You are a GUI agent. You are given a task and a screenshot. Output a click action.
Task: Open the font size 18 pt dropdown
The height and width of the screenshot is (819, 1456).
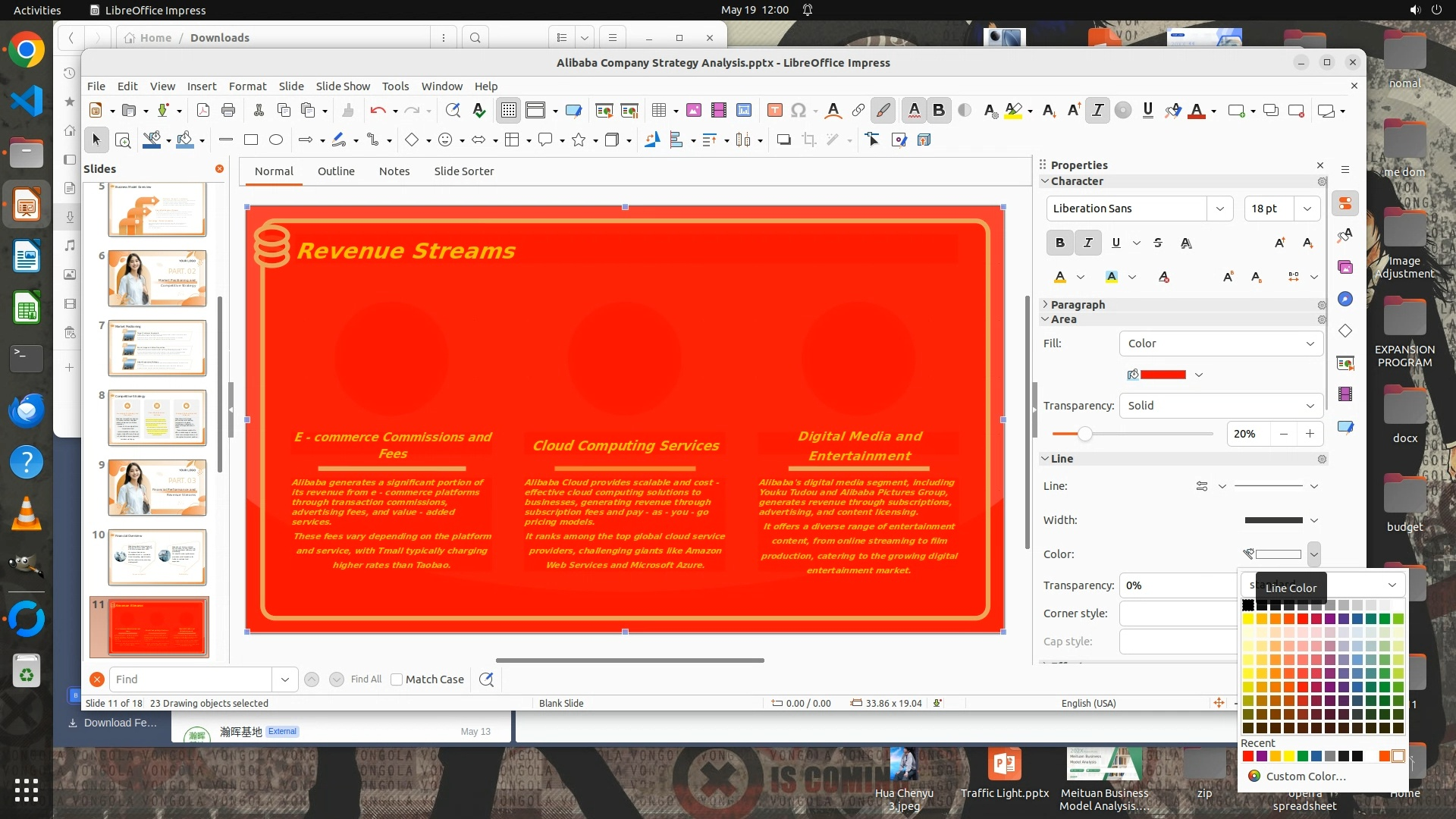tap(1307, 209)
